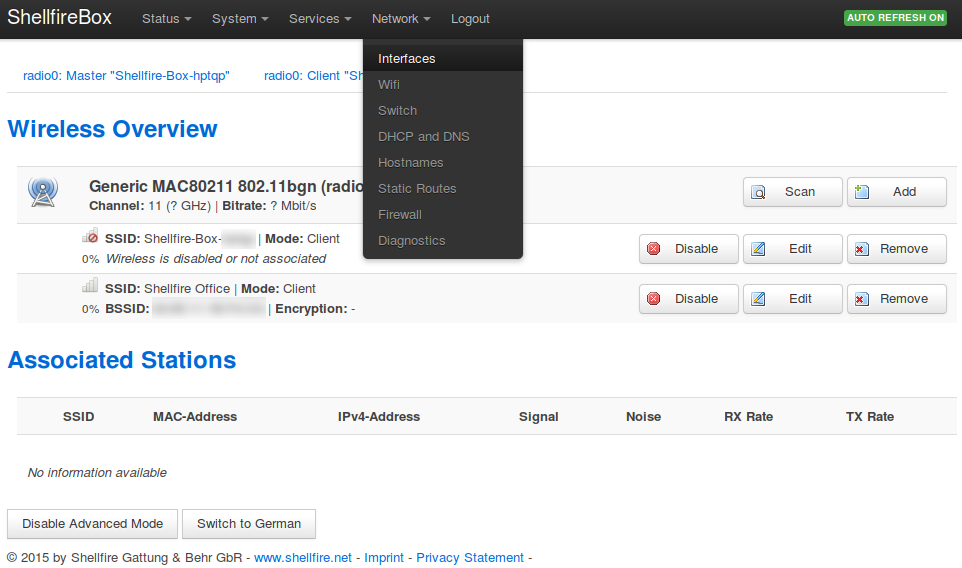Image resolution: width=962 pixels, height=568 pixels.
Task: Click Logout in the top navigation
Action: pyautogui.click(x=470, y=18)
